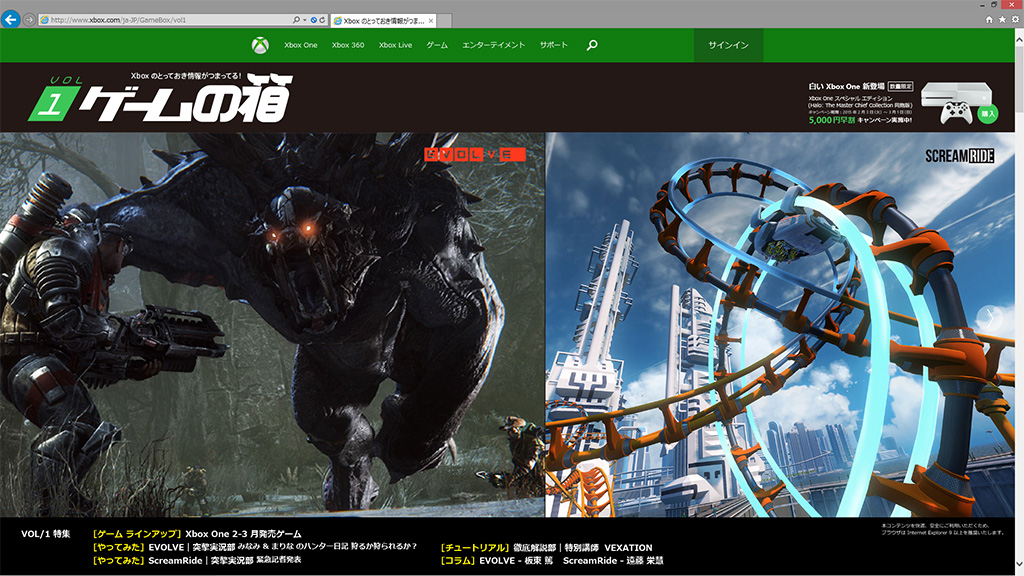Advance carousel with the right chevron arrow

990,318
